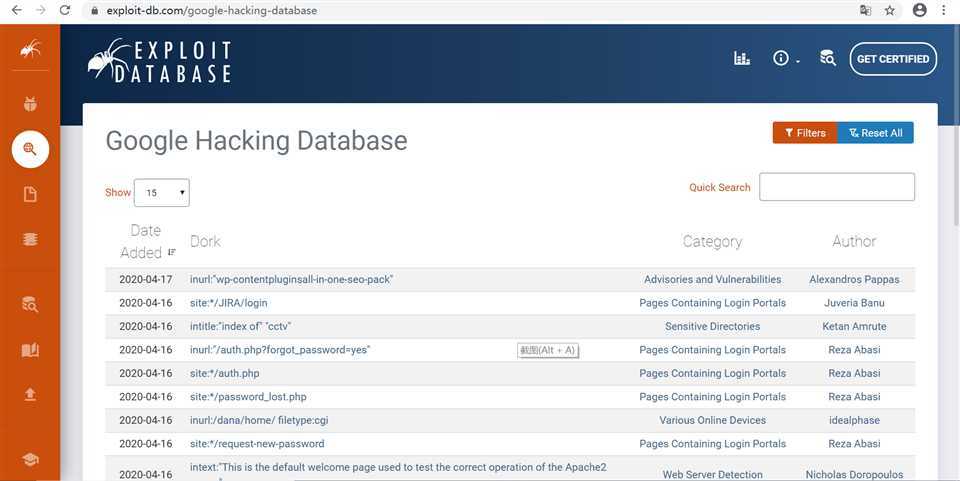
Task: Open dork site:*/JIRA/login
Action: pos(228,303)
